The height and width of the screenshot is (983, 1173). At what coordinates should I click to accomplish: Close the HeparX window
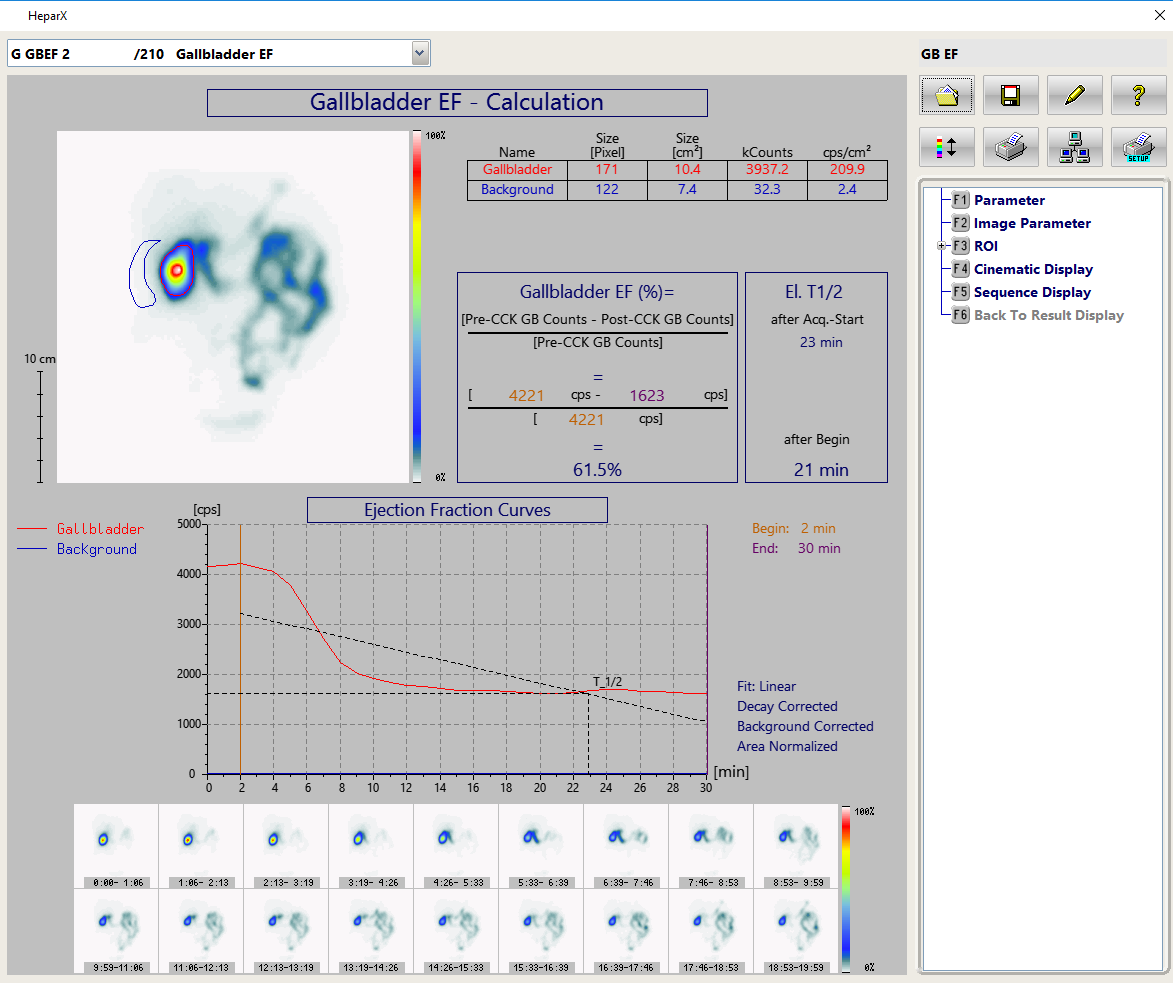(x=1158, y=15)
